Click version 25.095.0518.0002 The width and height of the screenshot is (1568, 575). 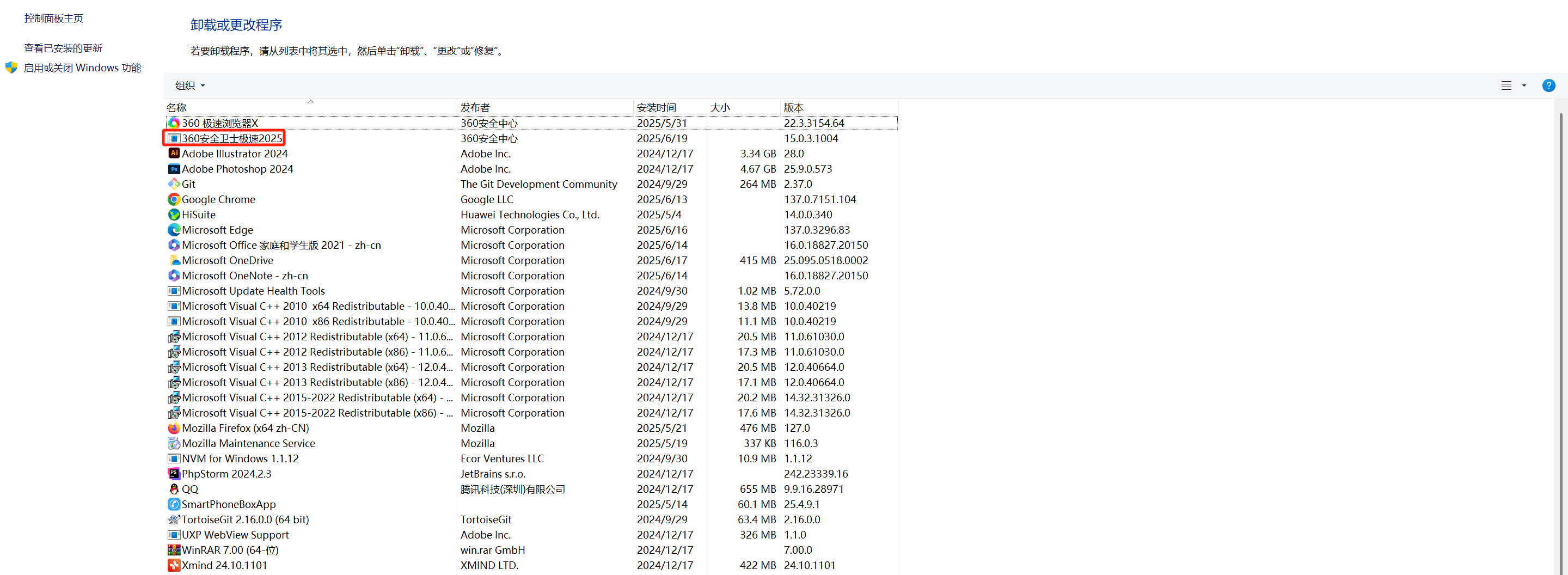tap(826, 260)
